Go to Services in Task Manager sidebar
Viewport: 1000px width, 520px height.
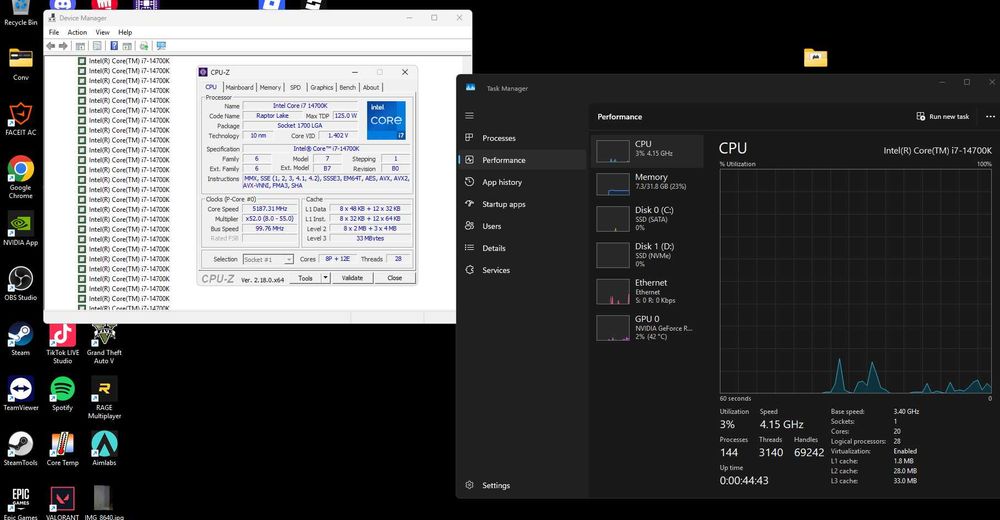click(522, 270)
